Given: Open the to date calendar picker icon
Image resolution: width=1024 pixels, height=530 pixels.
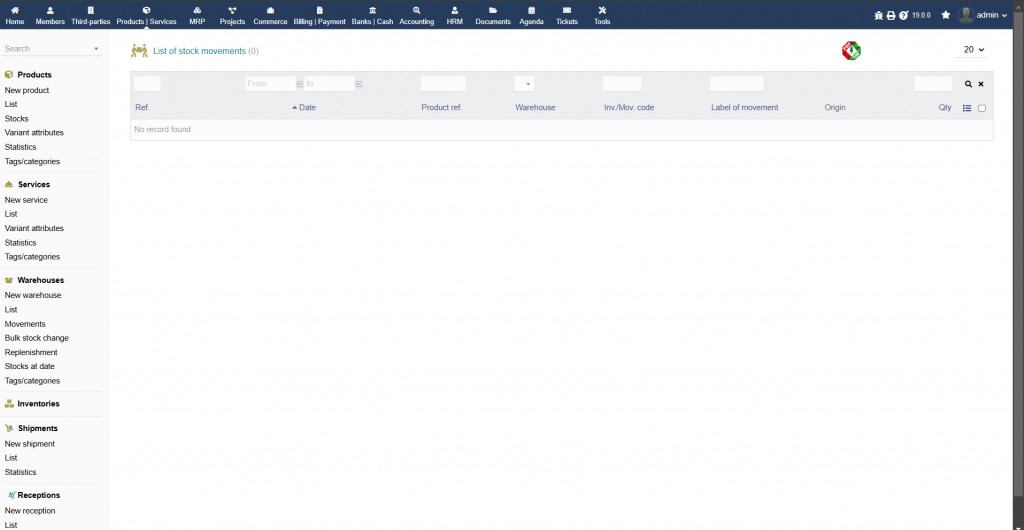Looking at the screenshot, I should click(359, 84).
